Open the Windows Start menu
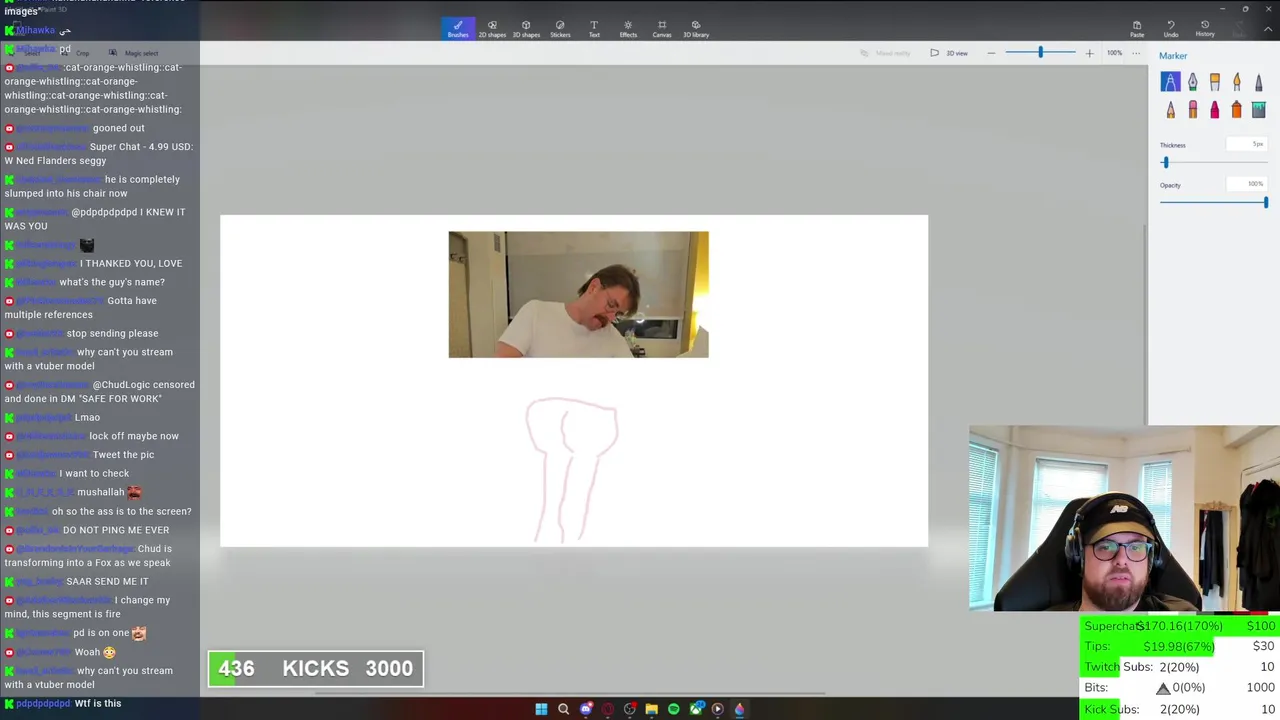 541,709
